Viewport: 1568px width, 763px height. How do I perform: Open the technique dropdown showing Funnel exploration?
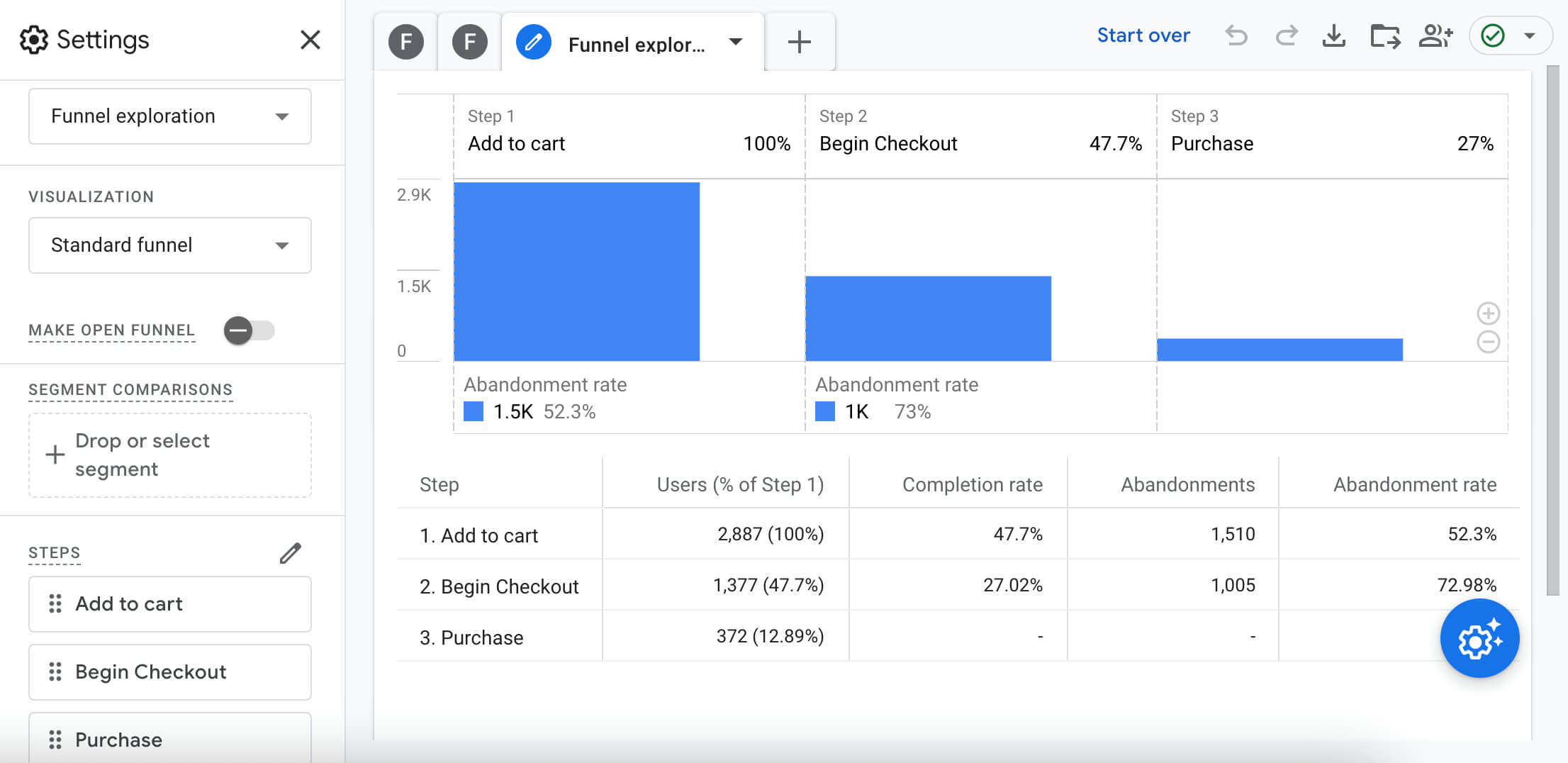pyautogui.click(x=169, y=116)
